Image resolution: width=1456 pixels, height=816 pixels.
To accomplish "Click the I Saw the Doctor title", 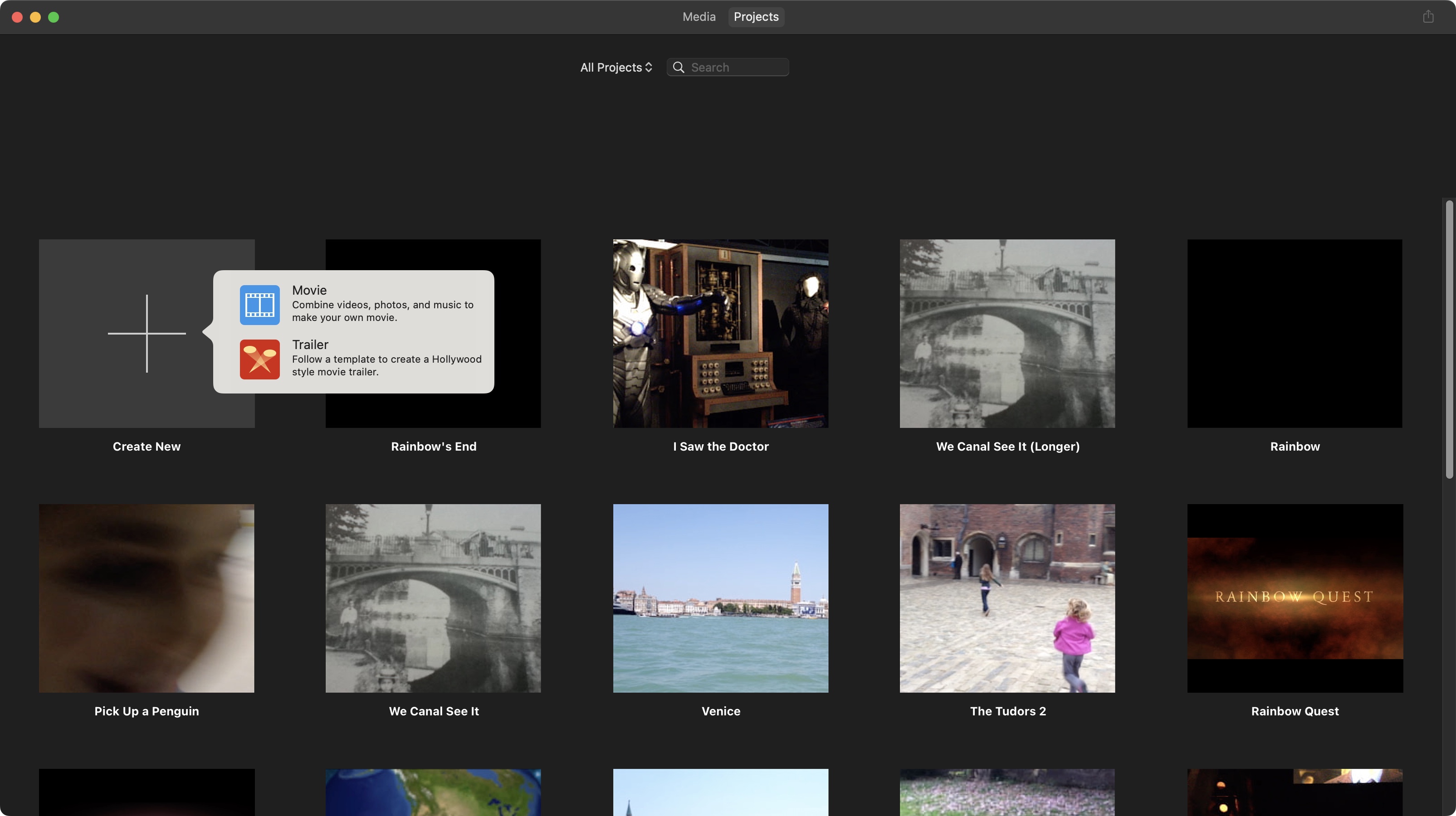I will [x=721, y=447].
